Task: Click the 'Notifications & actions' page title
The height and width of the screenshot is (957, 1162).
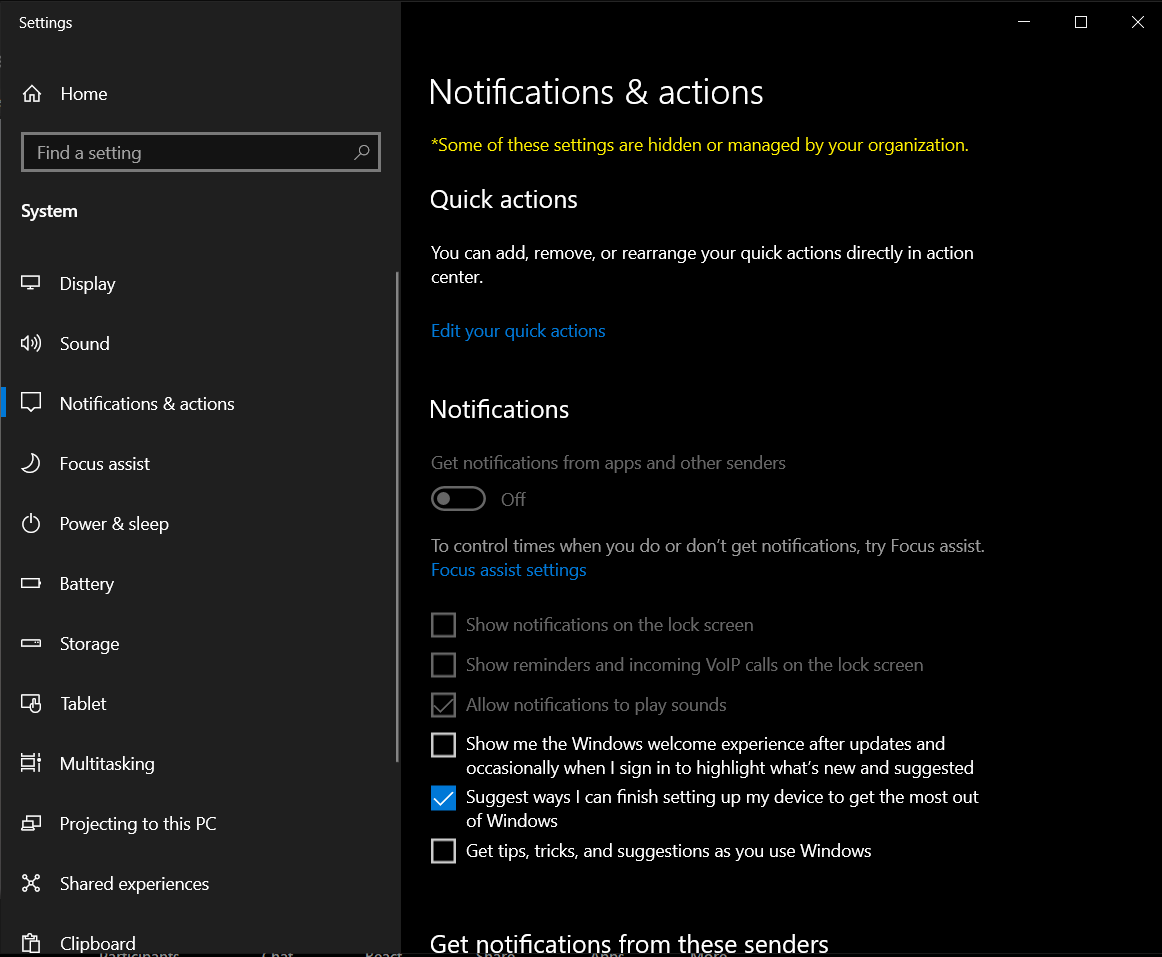Action: (596, 93)
